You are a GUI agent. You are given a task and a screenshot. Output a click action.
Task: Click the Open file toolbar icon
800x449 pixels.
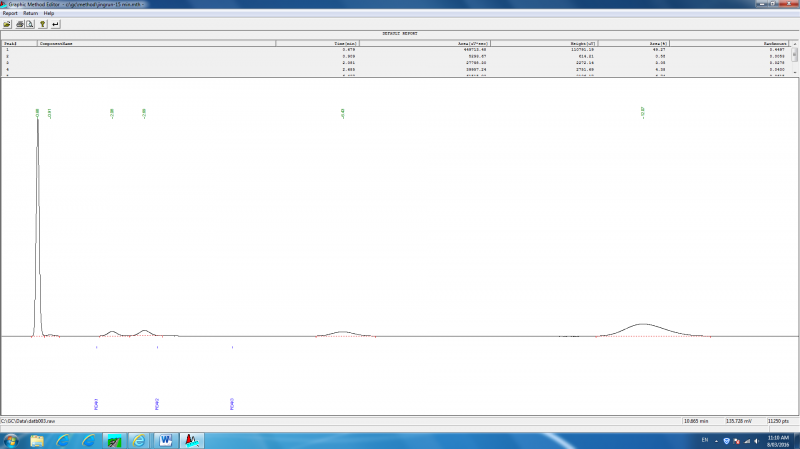7,24
